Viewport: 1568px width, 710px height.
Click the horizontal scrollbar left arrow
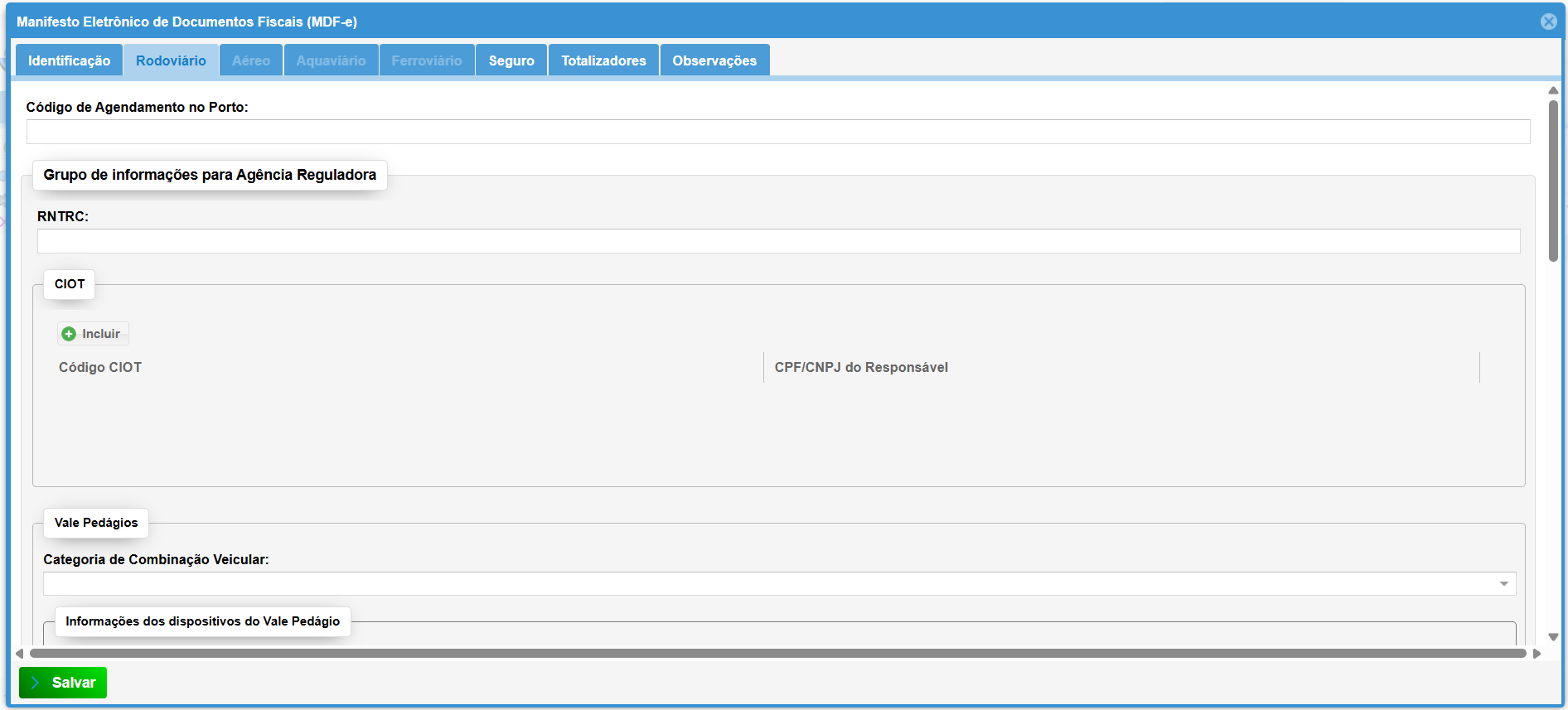pyautogui.click(x=20, y=654)
